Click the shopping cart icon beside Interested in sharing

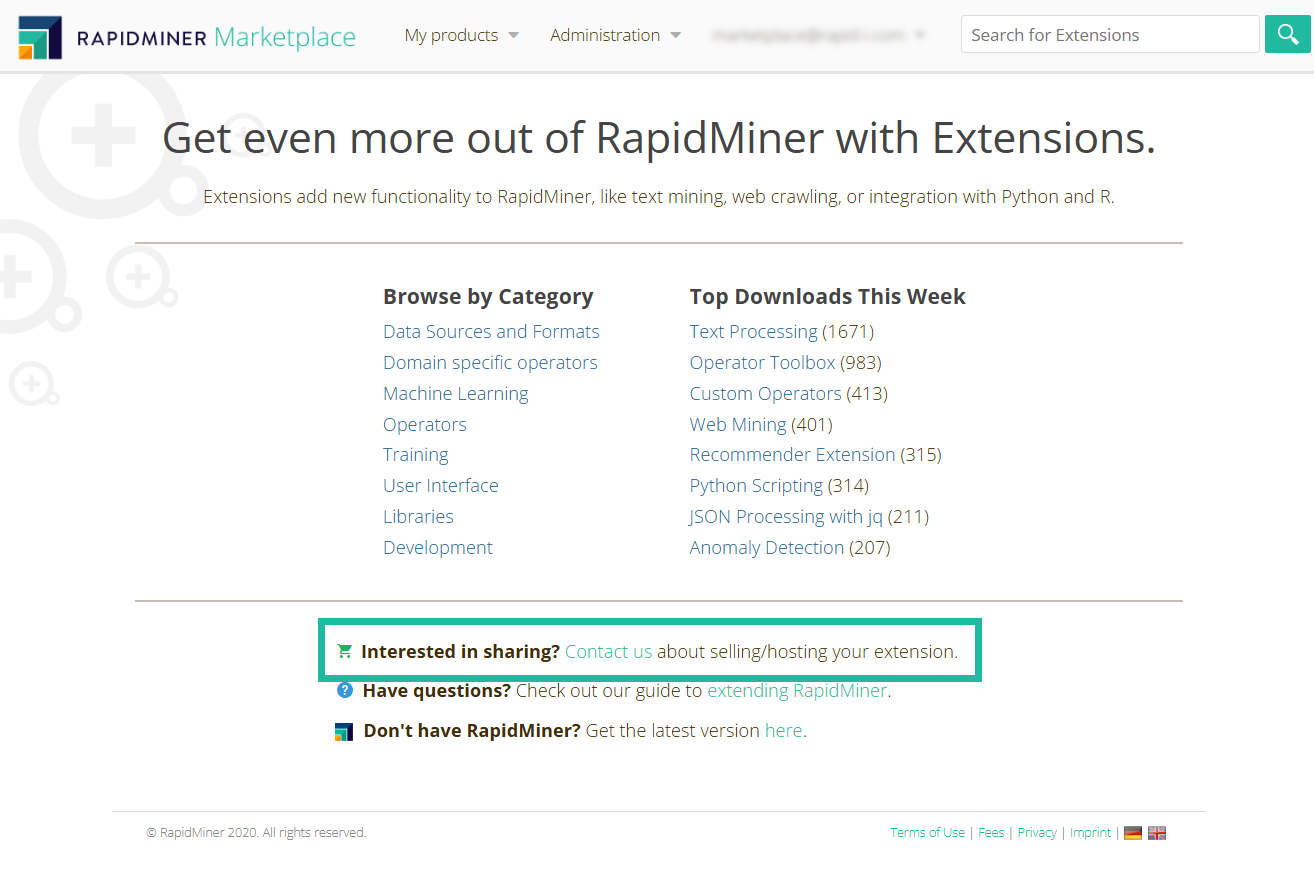coord(344,650)
